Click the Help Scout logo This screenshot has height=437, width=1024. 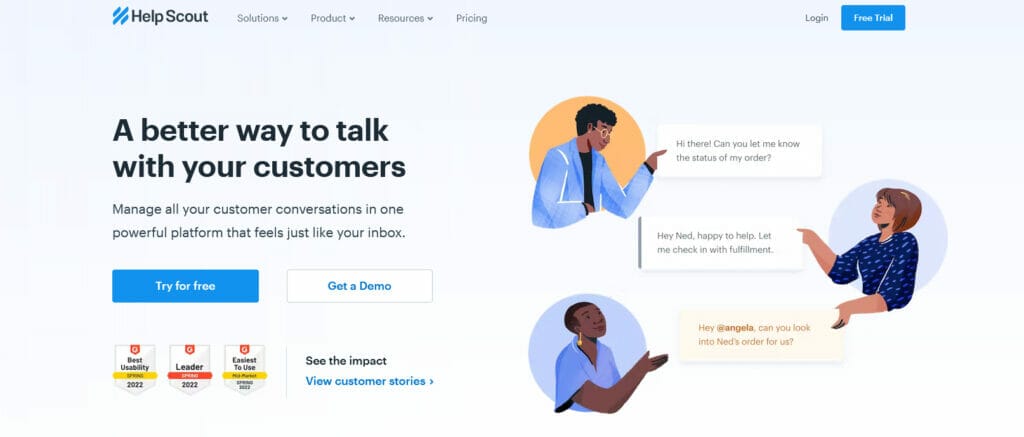pyautogui.click(x=160, y=16)
